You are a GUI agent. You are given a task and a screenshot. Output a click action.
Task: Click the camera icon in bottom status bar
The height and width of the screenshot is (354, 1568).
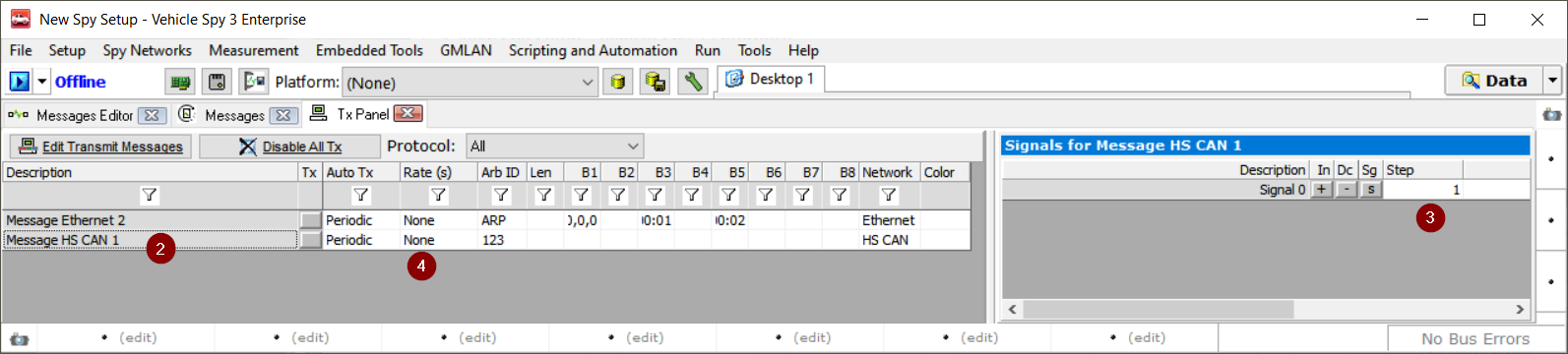click(x=19, y=339)
